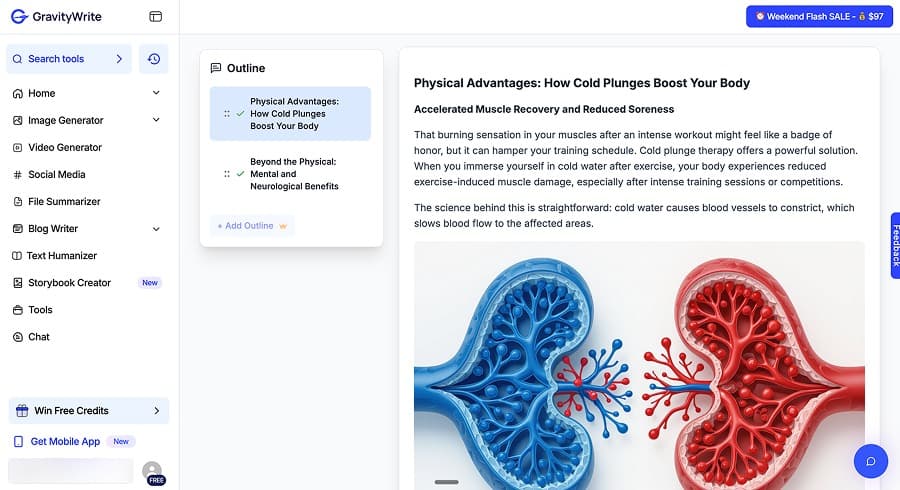This screenshot has width=900, height=490.
Task: Click the Weekend Flash SALE button
Action: [x=818, y=16]
